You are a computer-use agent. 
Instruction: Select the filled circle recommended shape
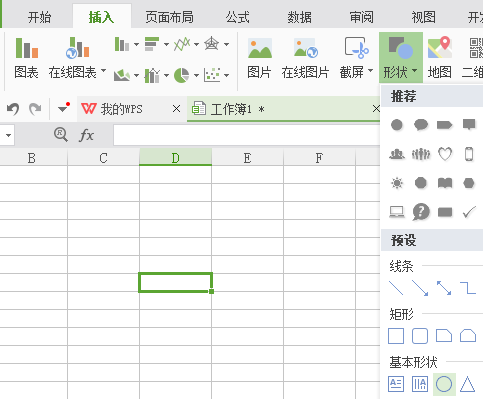(x=397, y=125)
